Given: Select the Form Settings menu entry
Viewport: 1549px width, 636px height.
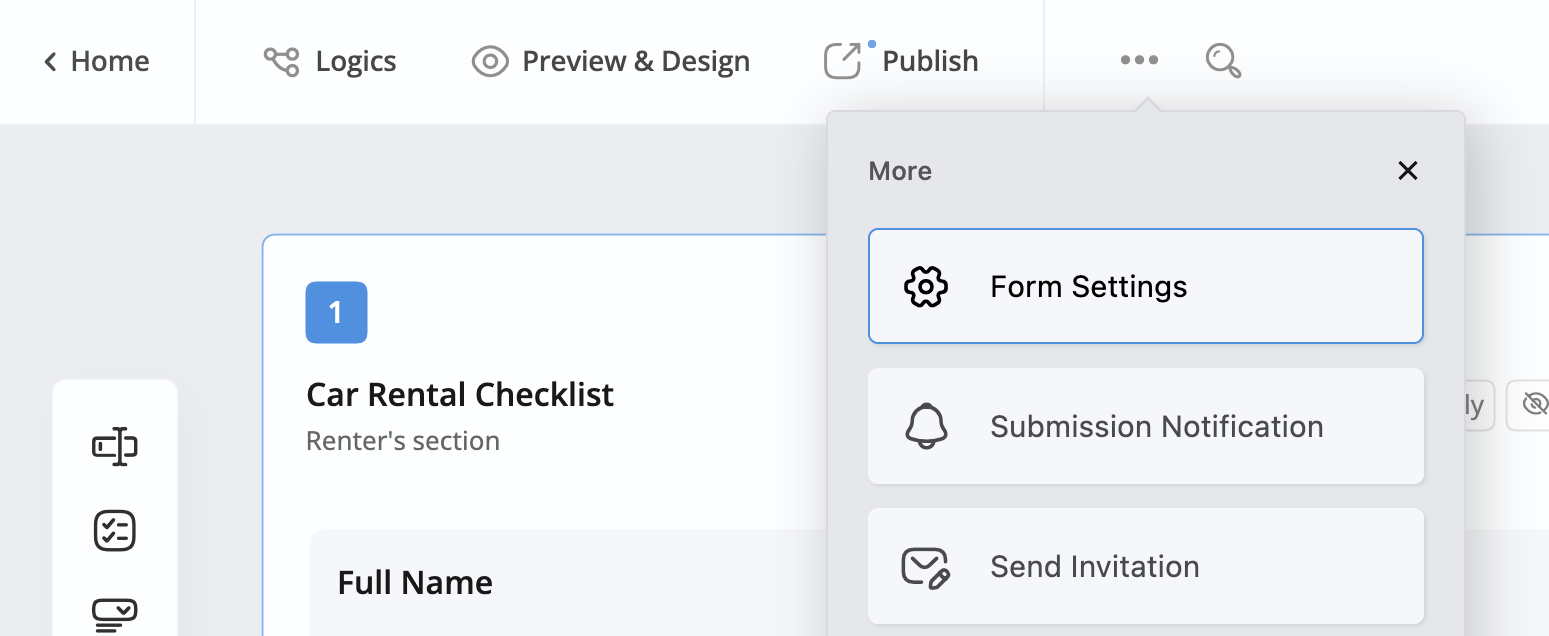Looking at the screenshot, I should coord(1088,287).
